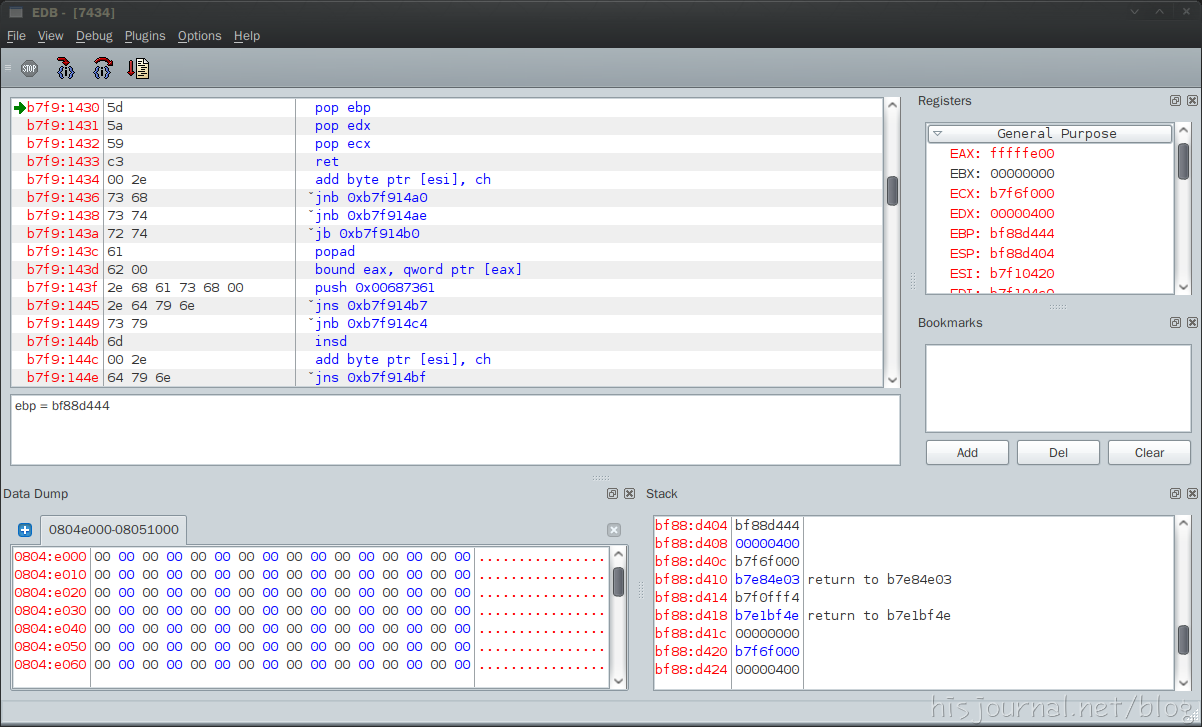Open the window title bar dropdown arrow
The width and height of the screenshot is (1202, 727).
[x=1136, y=12]
